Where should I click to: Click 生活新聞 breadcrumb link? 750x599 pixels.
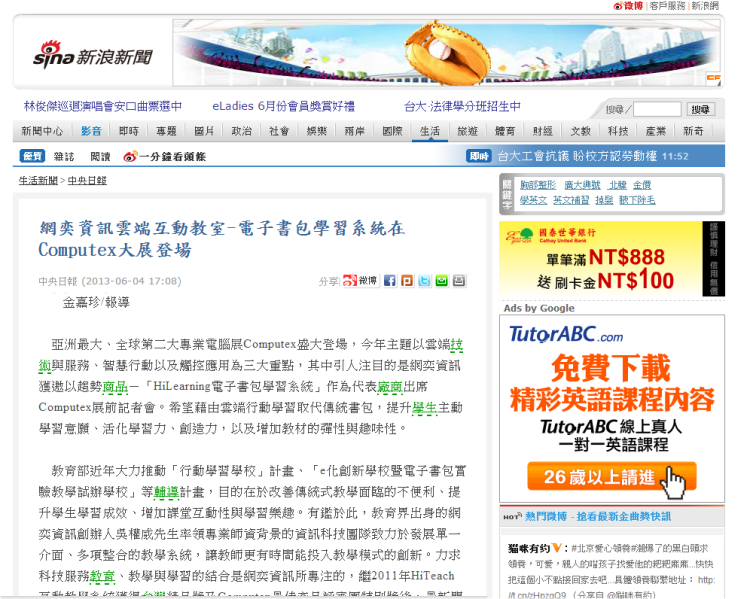click(x=38, y=180)
